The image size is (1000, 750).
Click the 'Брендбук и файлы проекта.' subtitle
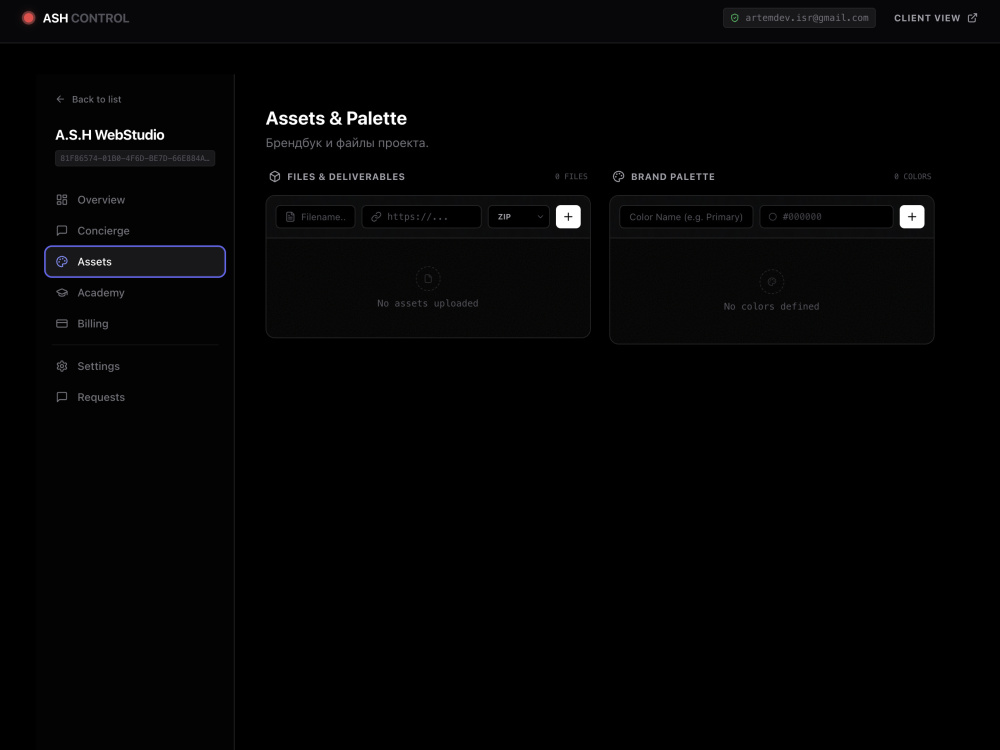347,143
